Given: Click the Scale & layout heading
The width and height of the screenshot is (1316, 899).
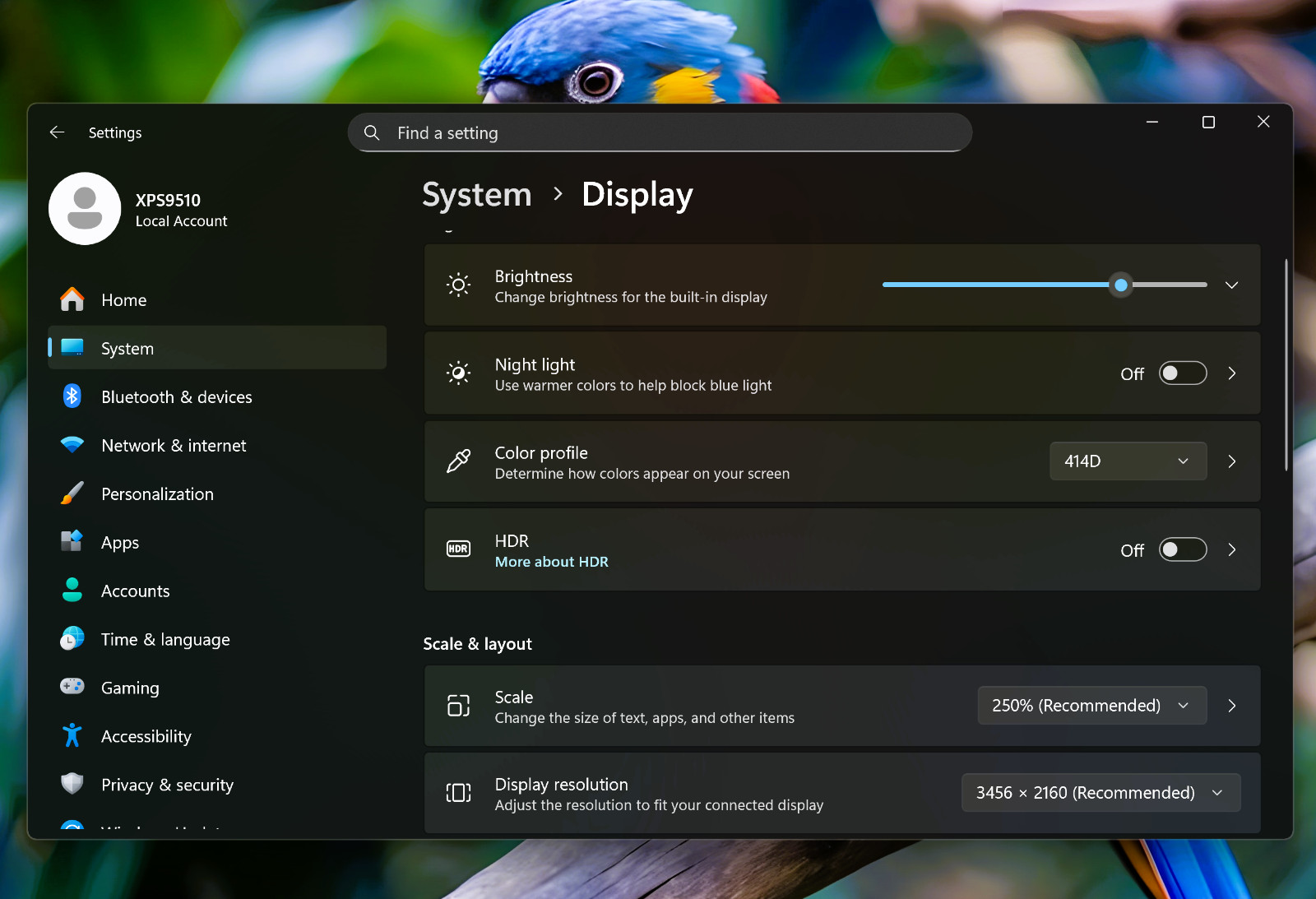Looking at the screenshot, I should point(478,644).
